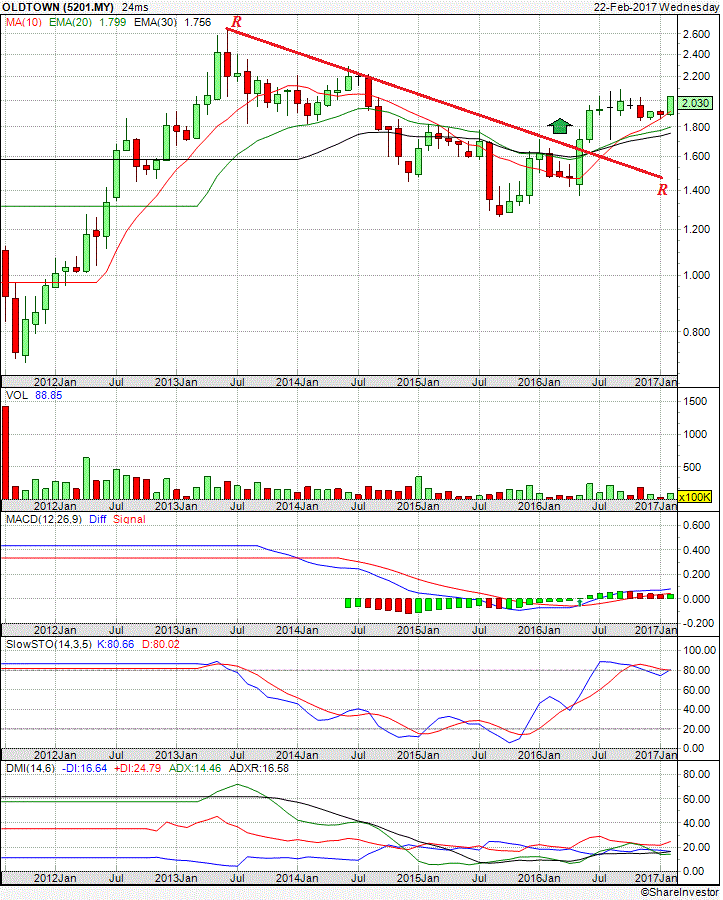The image size is (723, 900).
Task: Click the 2.600 price axis label
Action: (x=697, y=34)
